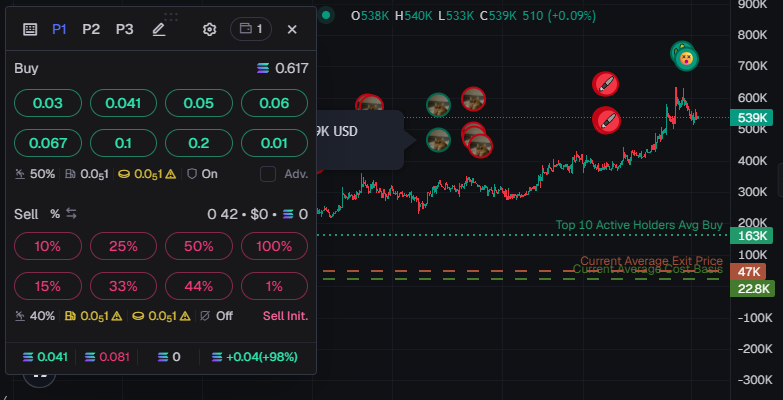Image resolution: width=783 pixels, height=400 pixels.
Task: Toggle sell MEV shield Off
Action: click(217, 316)
